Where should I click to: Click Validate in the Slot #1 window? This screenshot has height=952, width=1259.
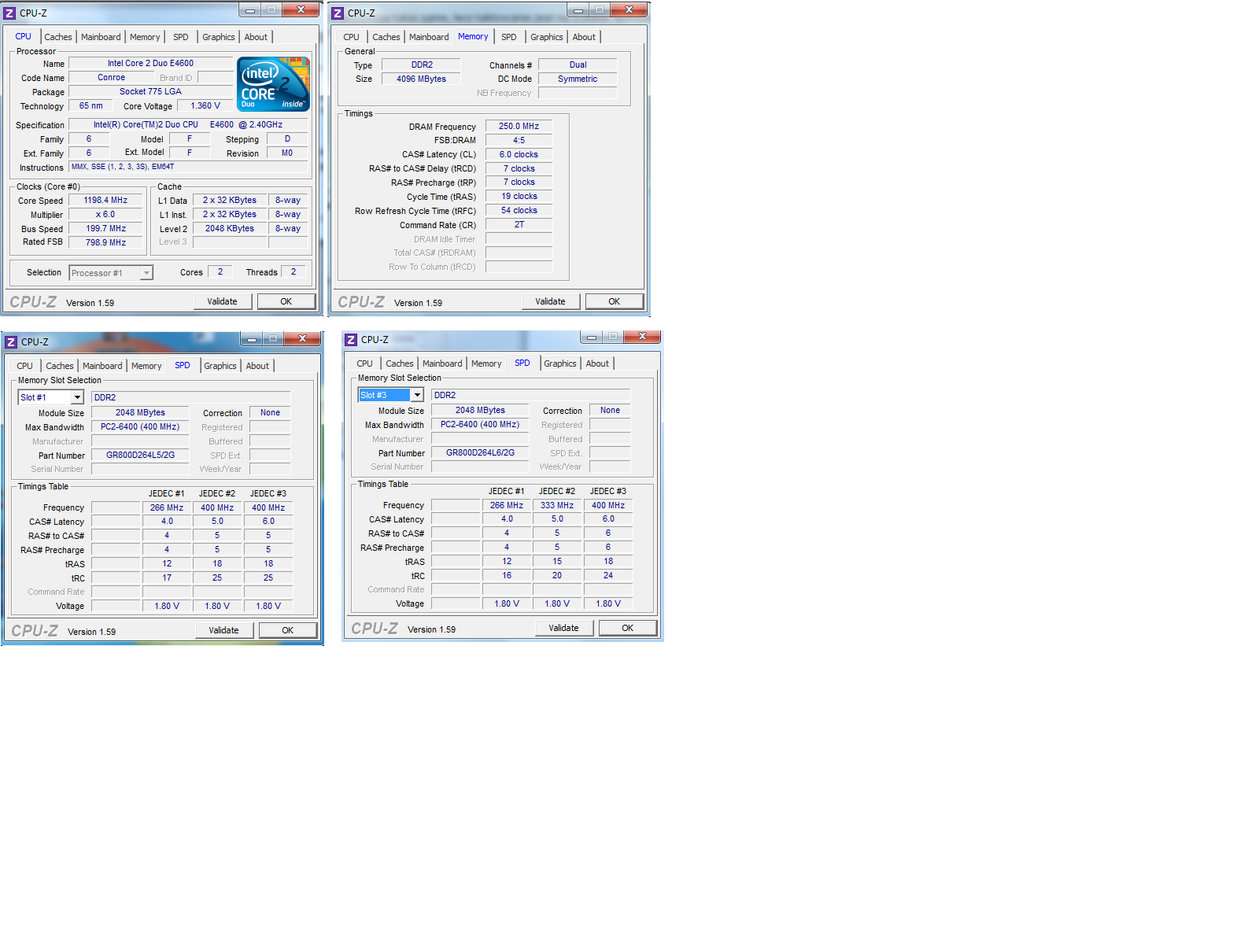pos(224,630)
